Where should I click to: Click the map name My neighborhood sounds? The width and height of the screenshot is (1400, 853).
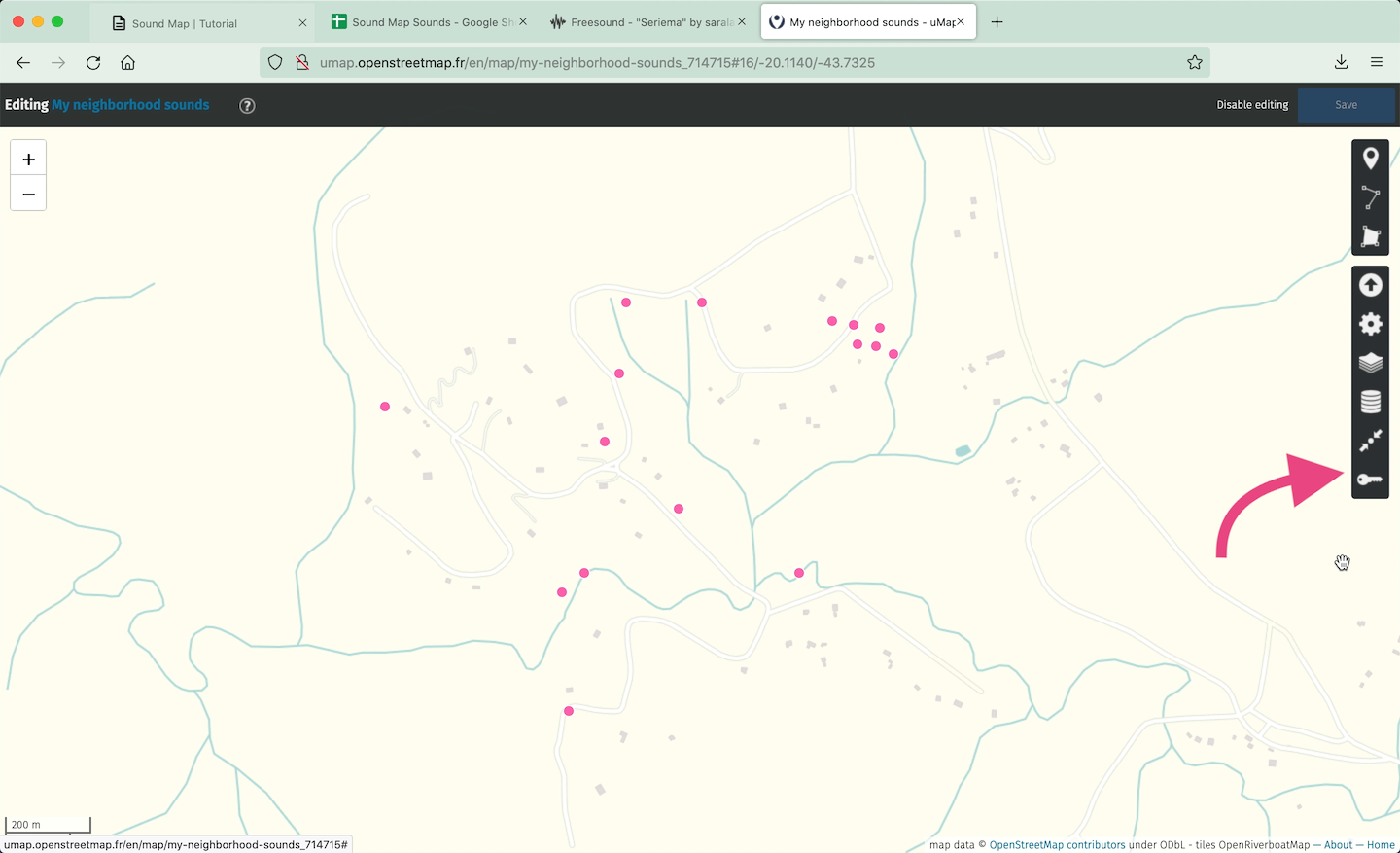pos(130,105)
